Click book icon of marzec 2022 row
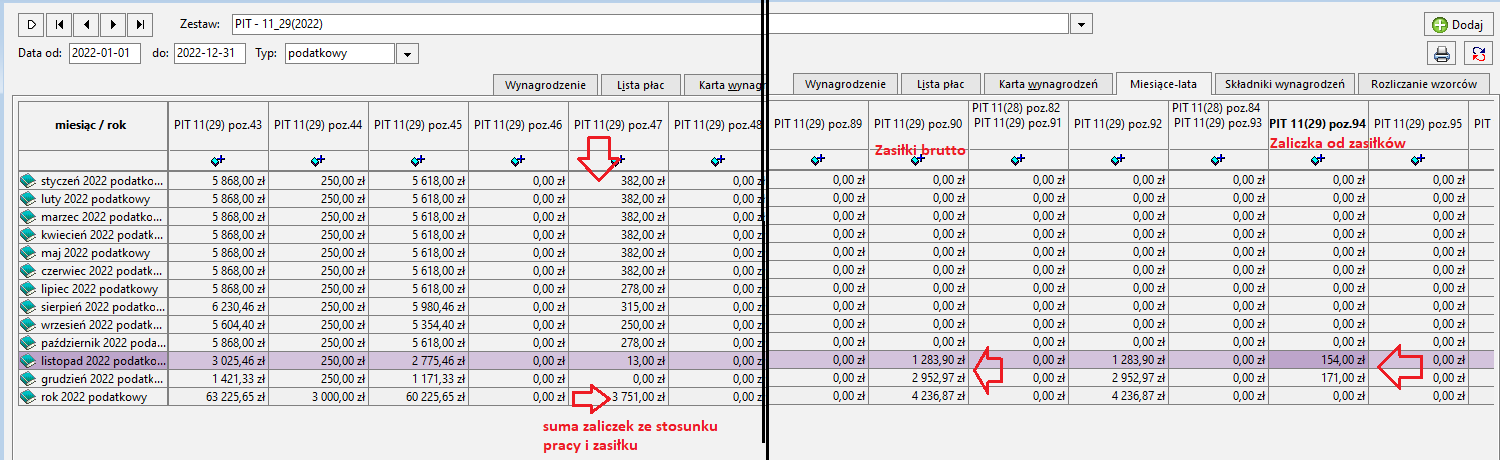1500x460 pixels. point(29,216)
